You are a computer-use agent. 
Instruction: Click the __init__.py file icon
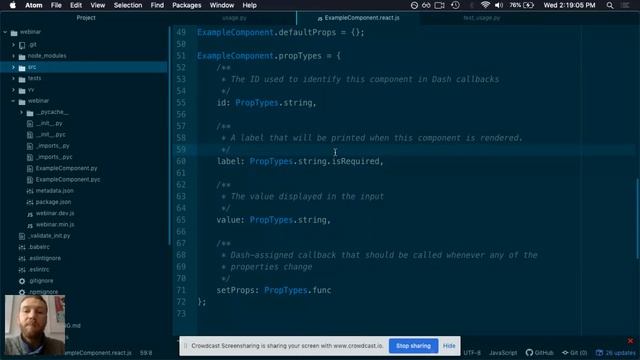pos(30,123)
